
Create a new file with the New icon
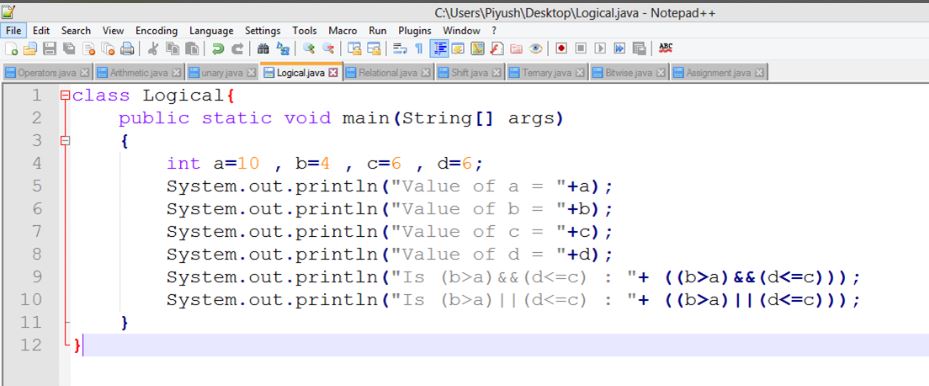(11, 49)
